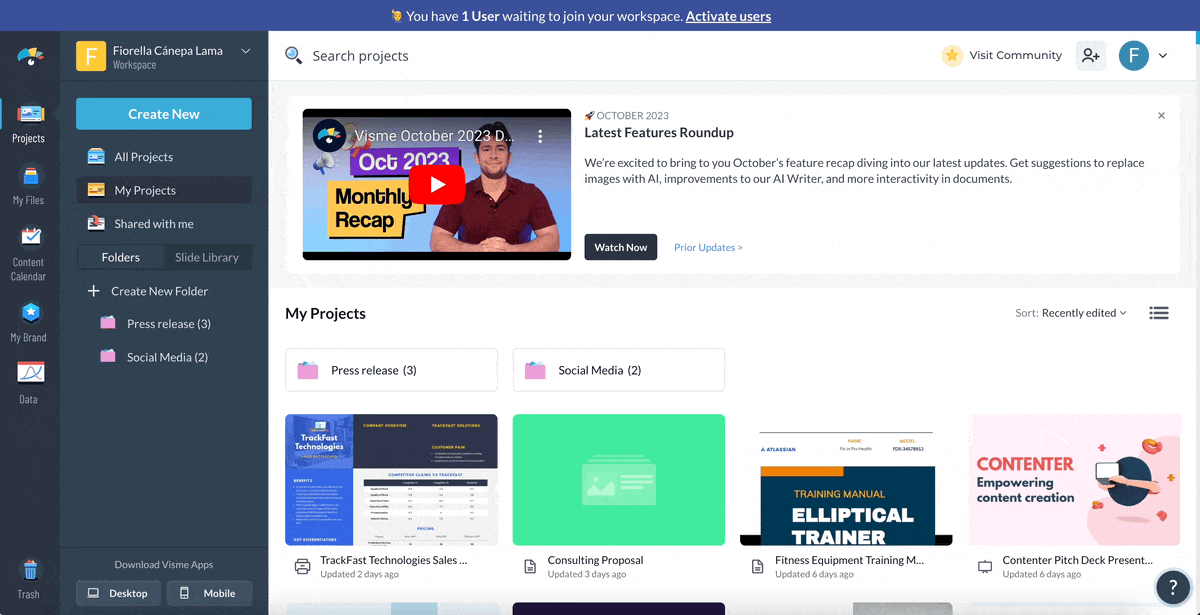
Task: Click the Activate users link
Action: point(728,15)
